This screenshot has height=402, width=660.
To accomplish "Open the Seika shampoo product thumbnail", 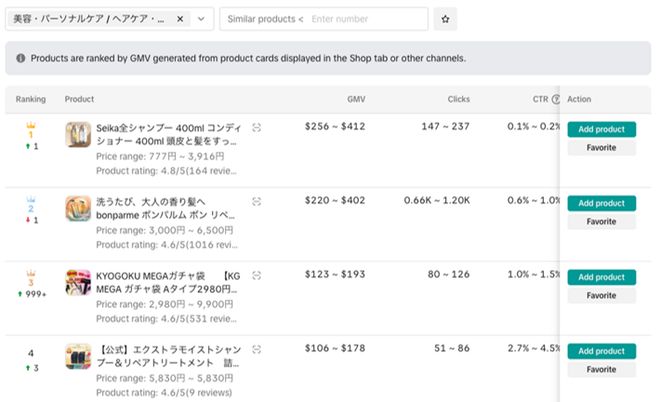I will [x=78, y=135].
